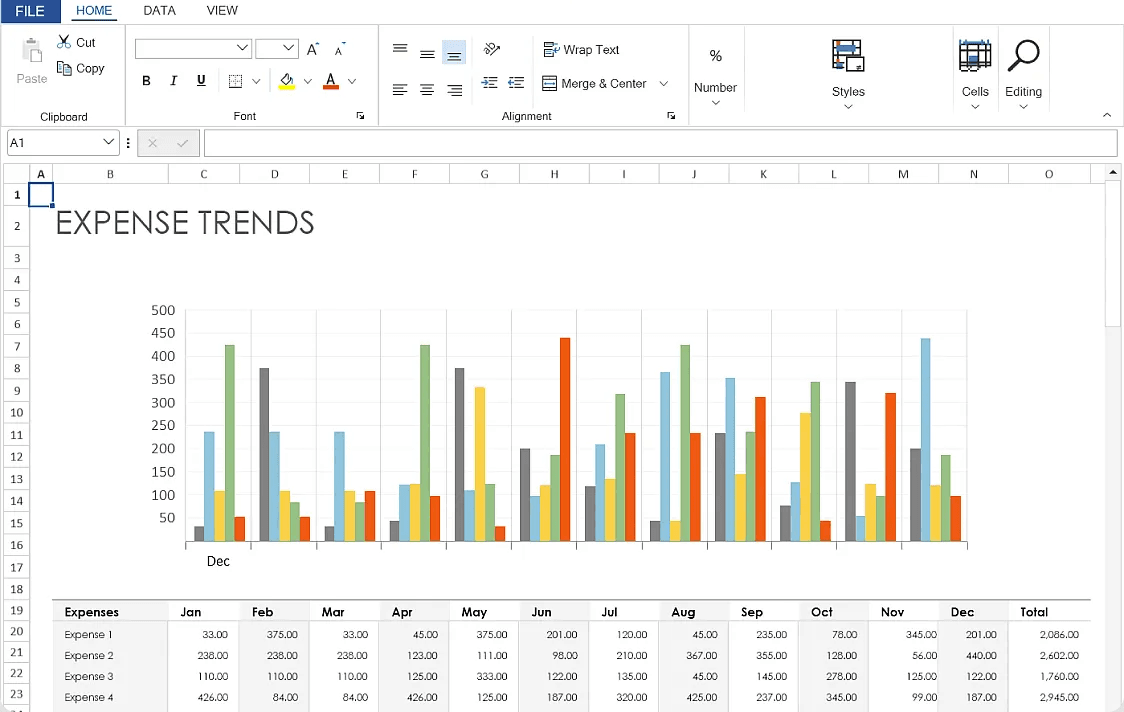Open Font dialog launcher

(x=361, y=115)
